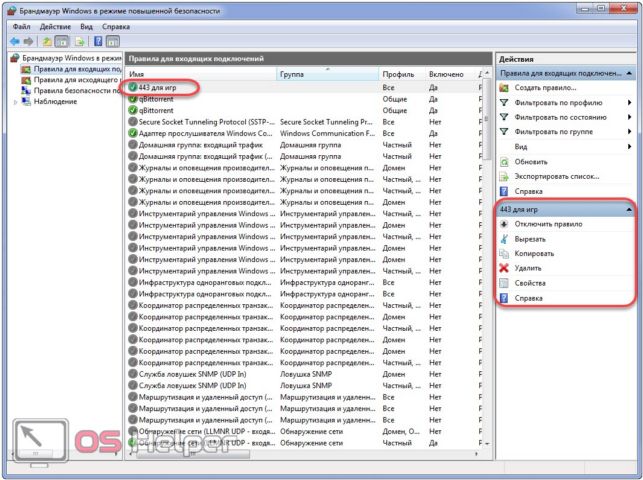The width and height of the screenshot is (643, 480).
Task: Select Домашняя группа: входящий трафик rule
Action: [x=201, y=145]
